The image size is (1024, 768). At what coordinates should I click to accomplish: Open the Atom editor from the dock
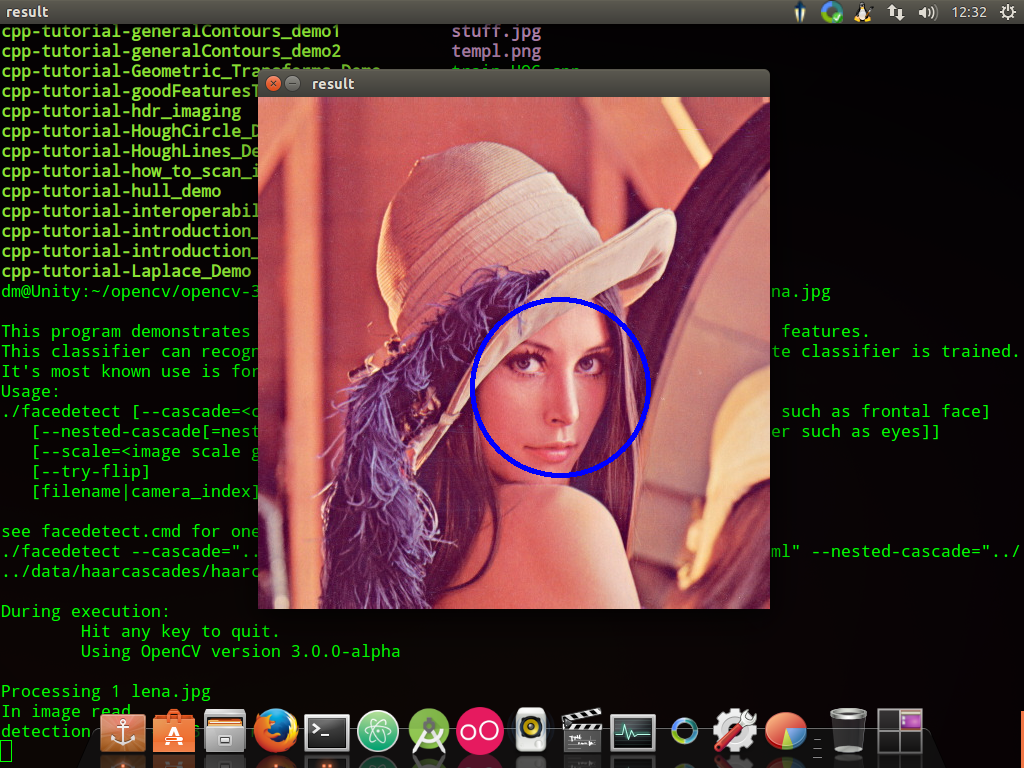[x=377, y=731]
